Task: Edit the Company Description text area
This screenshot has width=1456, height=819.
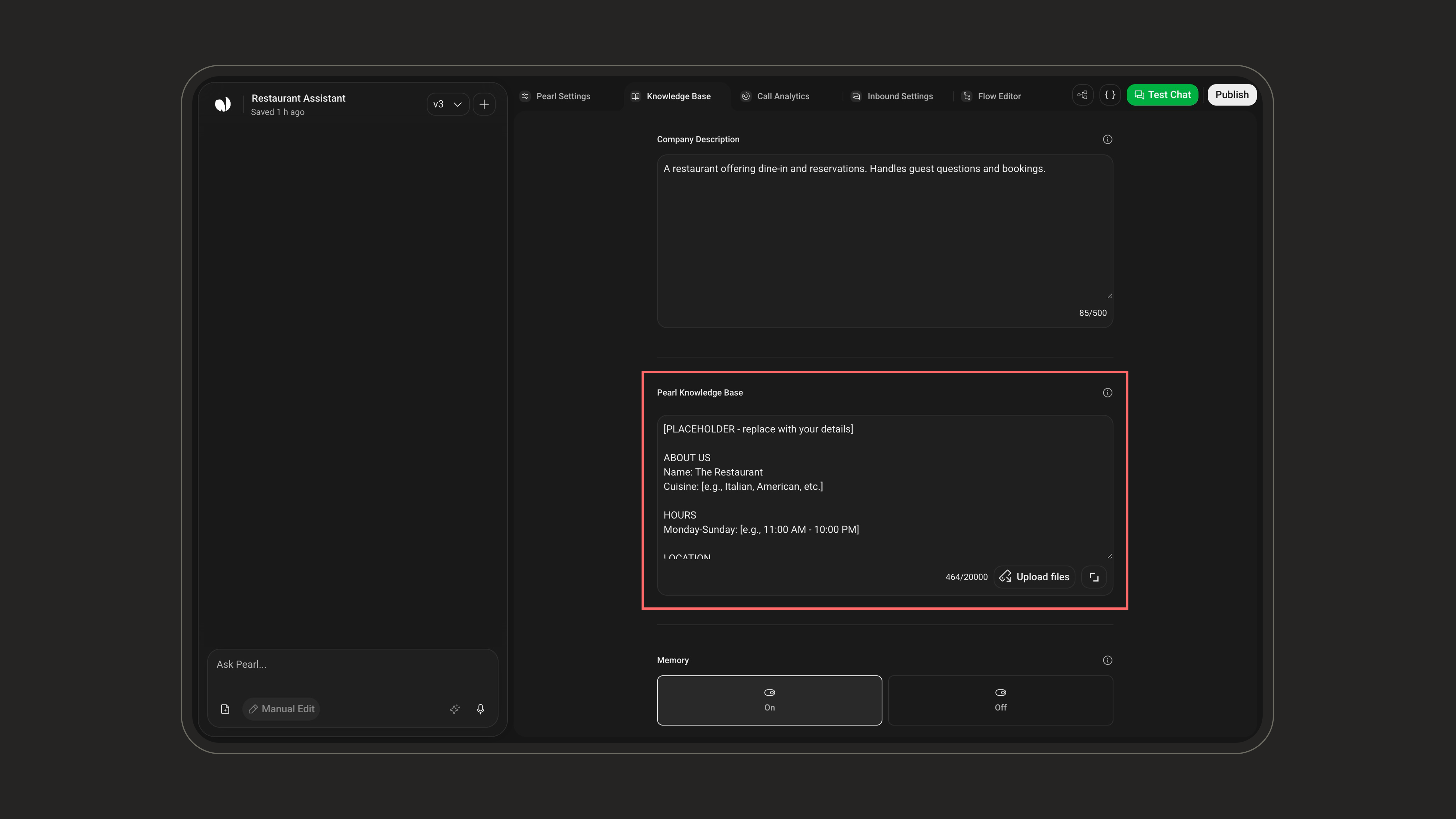Action: (x=885, y=241)
